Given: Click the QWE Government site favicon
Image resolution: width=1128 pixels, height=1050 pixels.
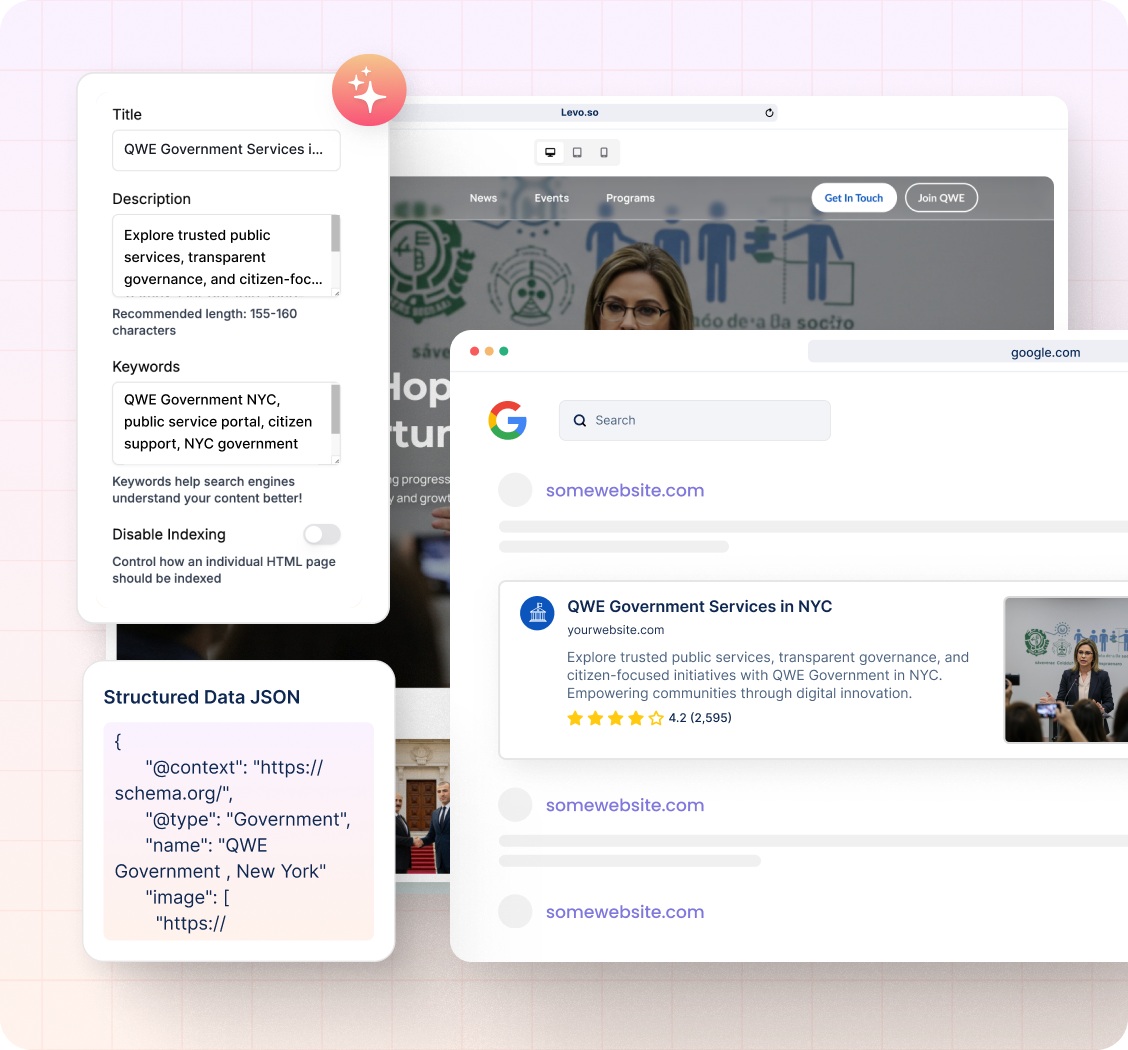Looking at the screenshot, I should coord(537,613).
